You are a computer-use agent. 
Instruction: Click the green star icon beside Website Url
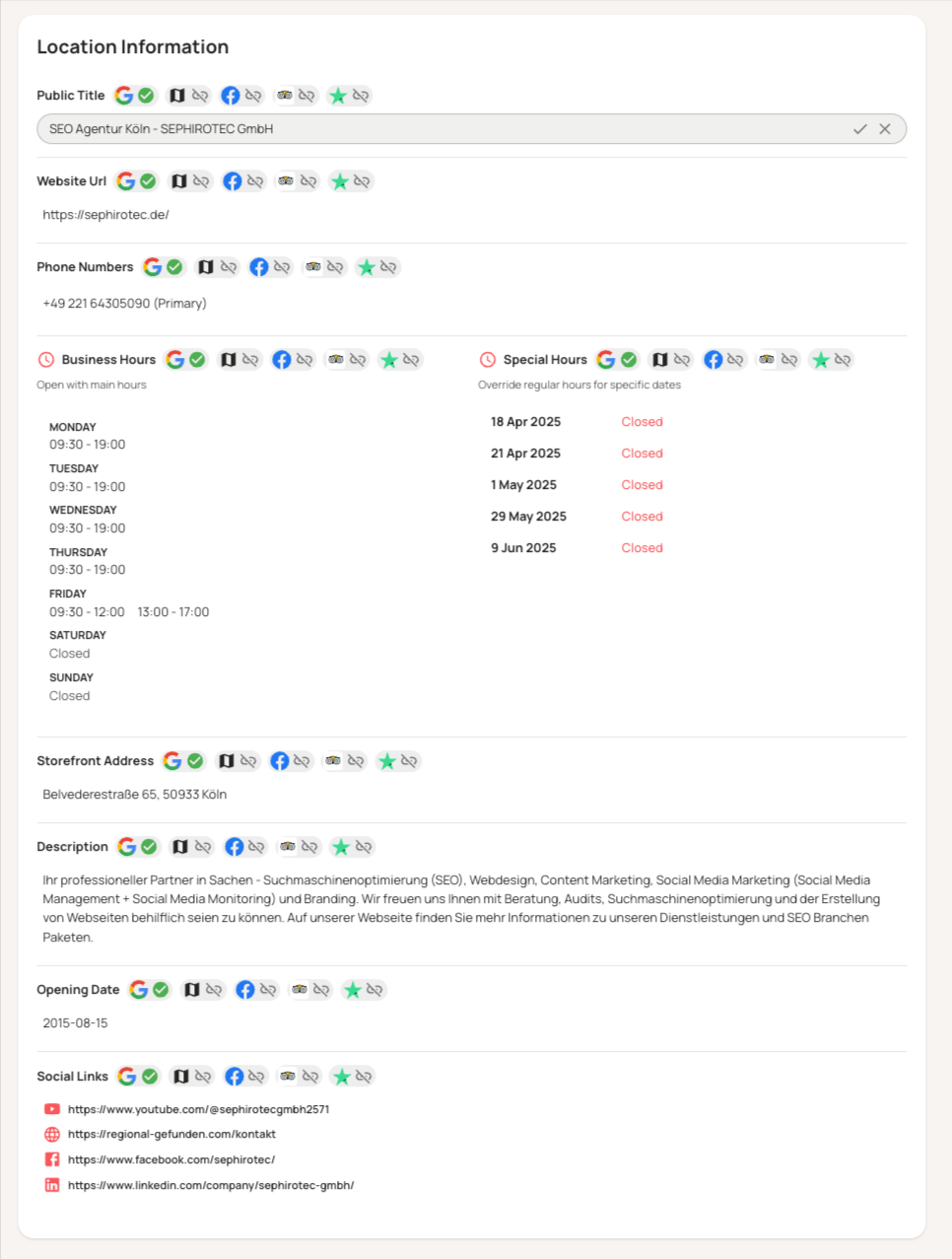click(340, 181)
